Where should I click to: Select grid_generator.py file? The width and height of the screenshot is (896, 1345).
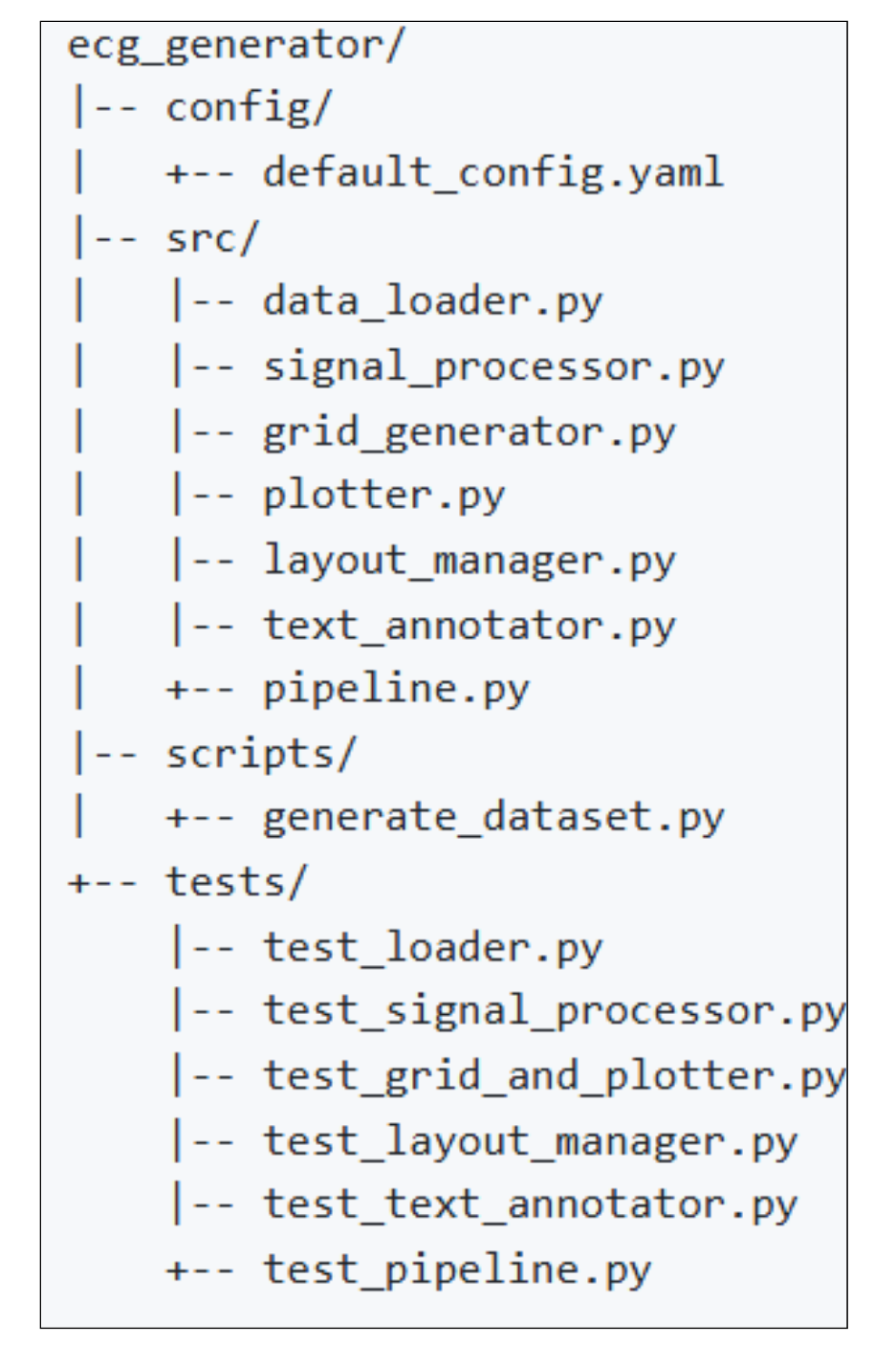469,431
